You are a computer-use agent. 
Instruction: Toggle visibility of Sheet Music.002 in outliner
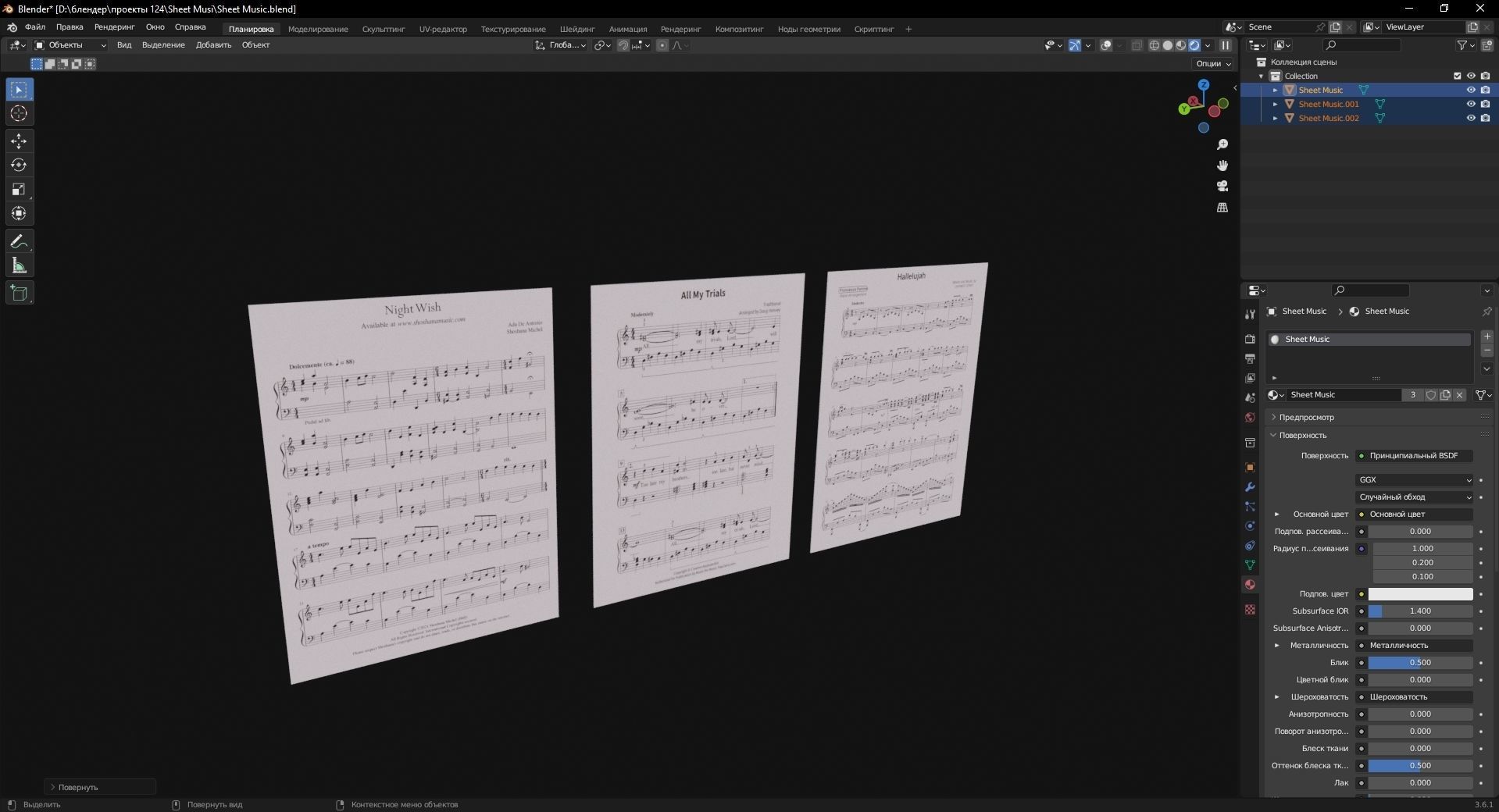(x=1471, y=118)
